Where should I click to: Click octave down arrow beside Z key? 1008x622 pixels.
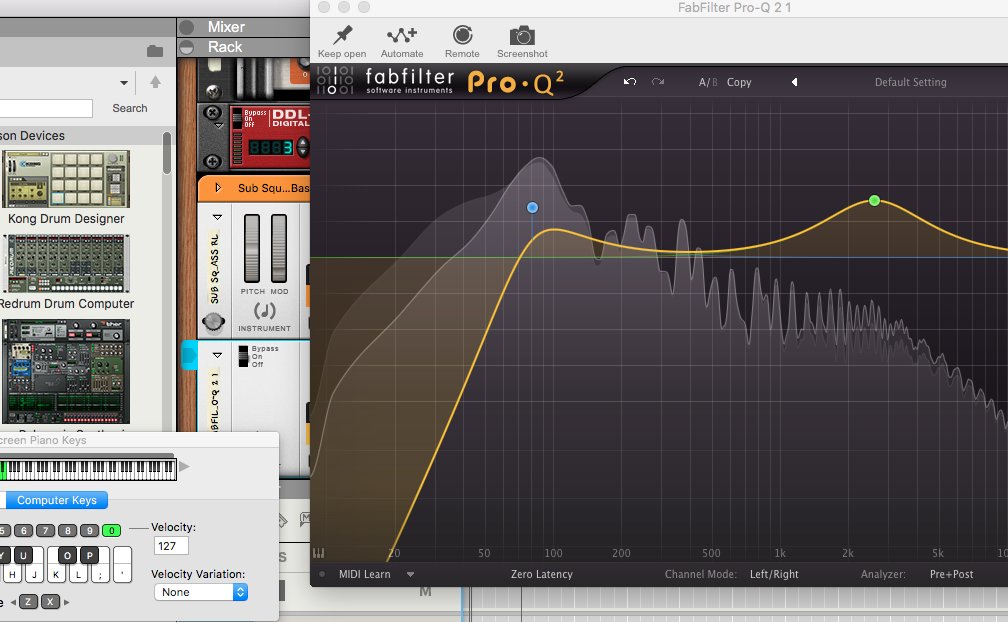pyautogui.click(x=13, y=602)
